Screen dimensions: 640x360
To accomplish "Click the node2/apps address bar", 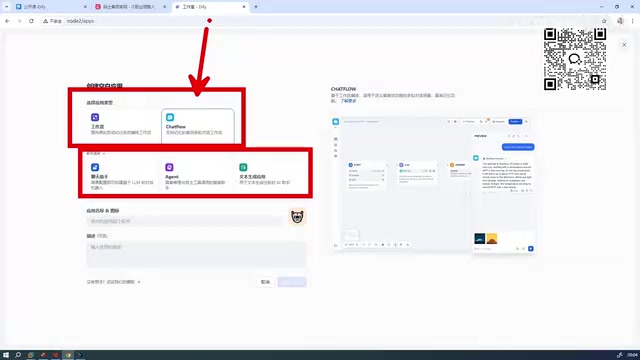I will pos(80,21).
